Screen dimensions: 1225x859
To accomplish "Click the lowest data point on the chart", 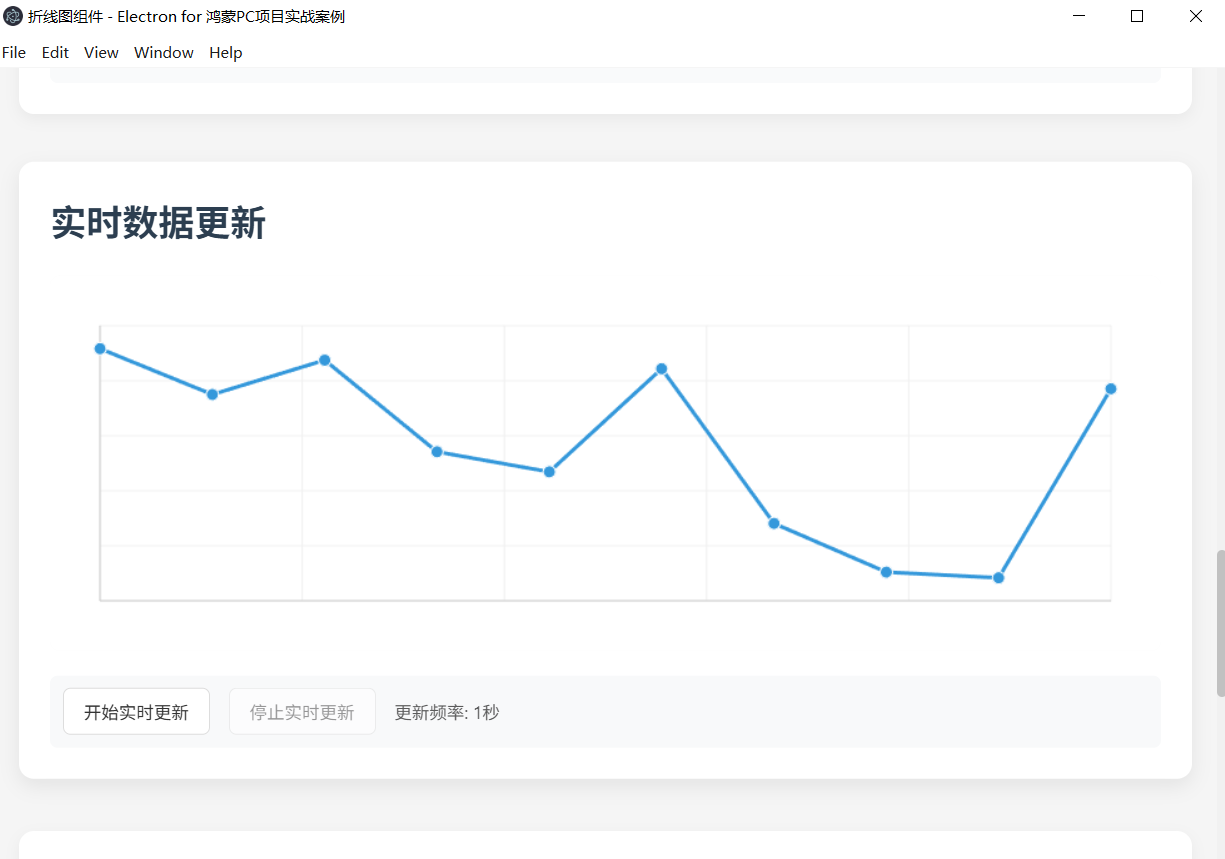I will [998, 578].
